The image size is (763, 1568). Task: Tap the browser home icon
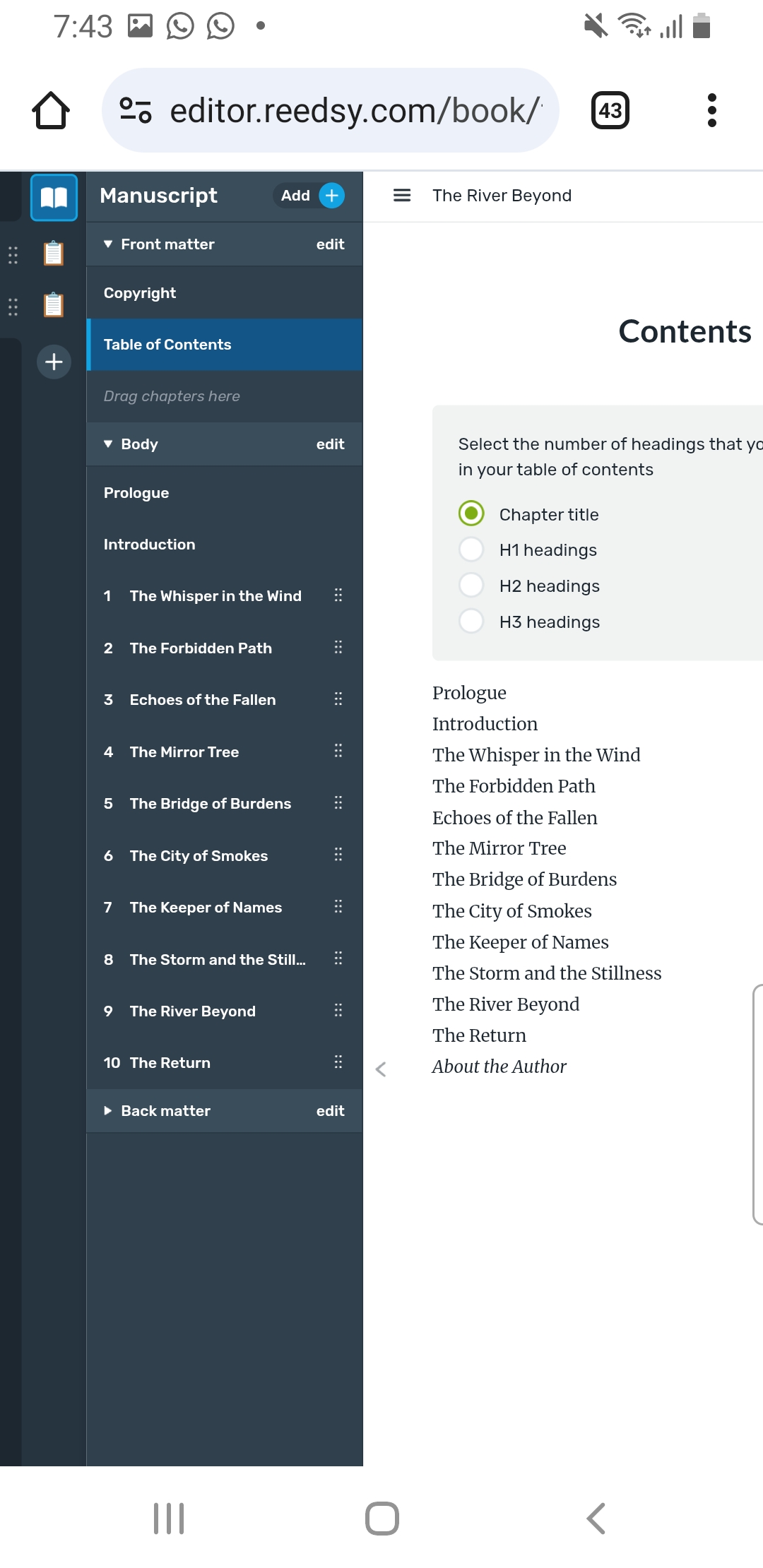point(51,111)
